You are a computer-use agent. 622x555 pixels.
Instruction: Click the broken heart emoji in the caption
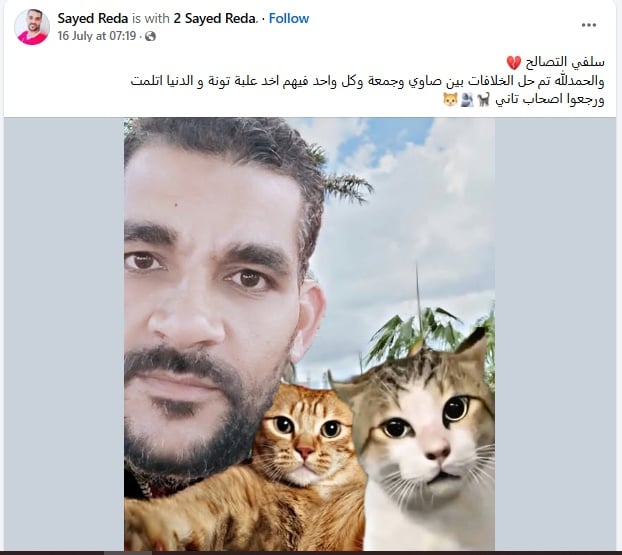[514, 63]
